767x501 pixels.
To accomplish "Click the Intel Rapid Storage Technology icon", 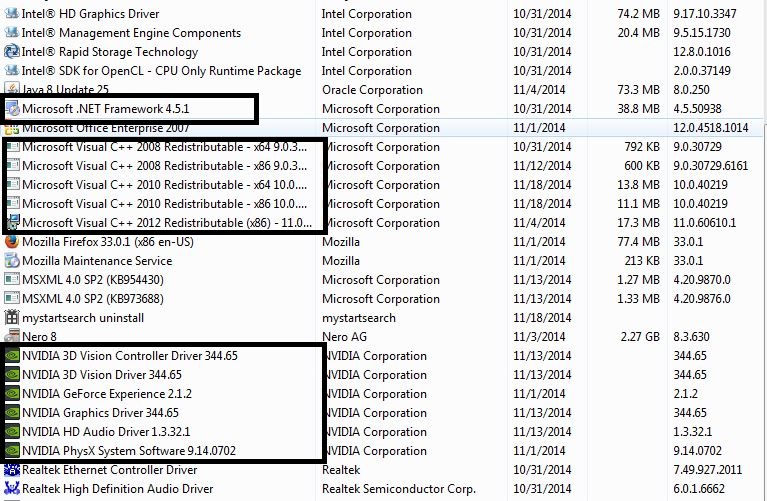I will coord(11,52).
